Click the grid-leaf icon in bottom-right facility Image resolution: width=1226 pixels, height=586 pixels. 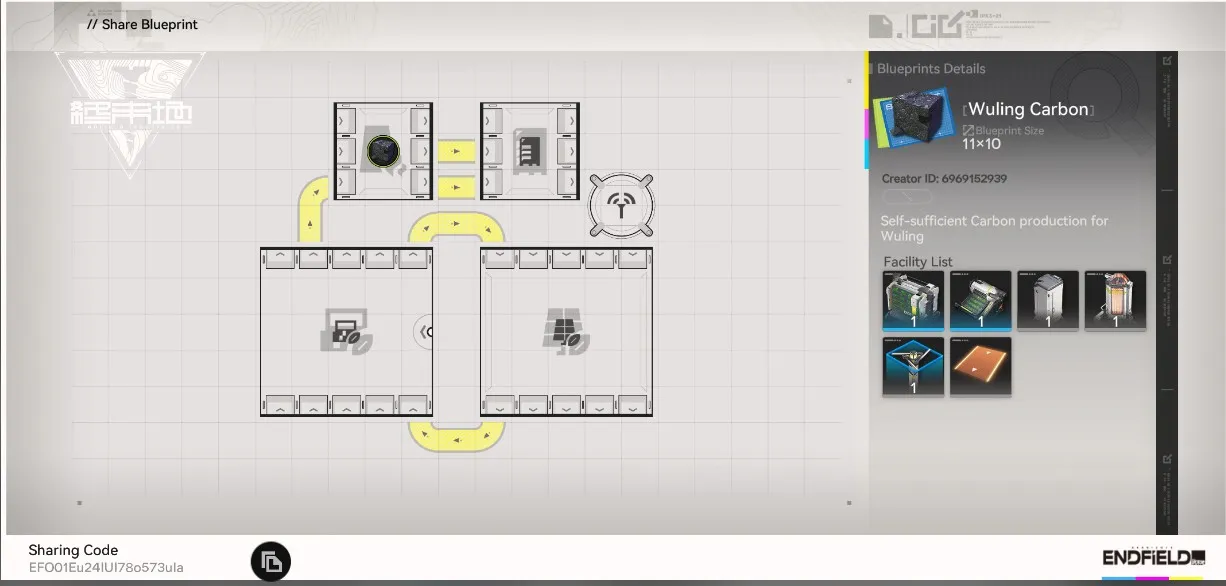[x=566, y=331]
